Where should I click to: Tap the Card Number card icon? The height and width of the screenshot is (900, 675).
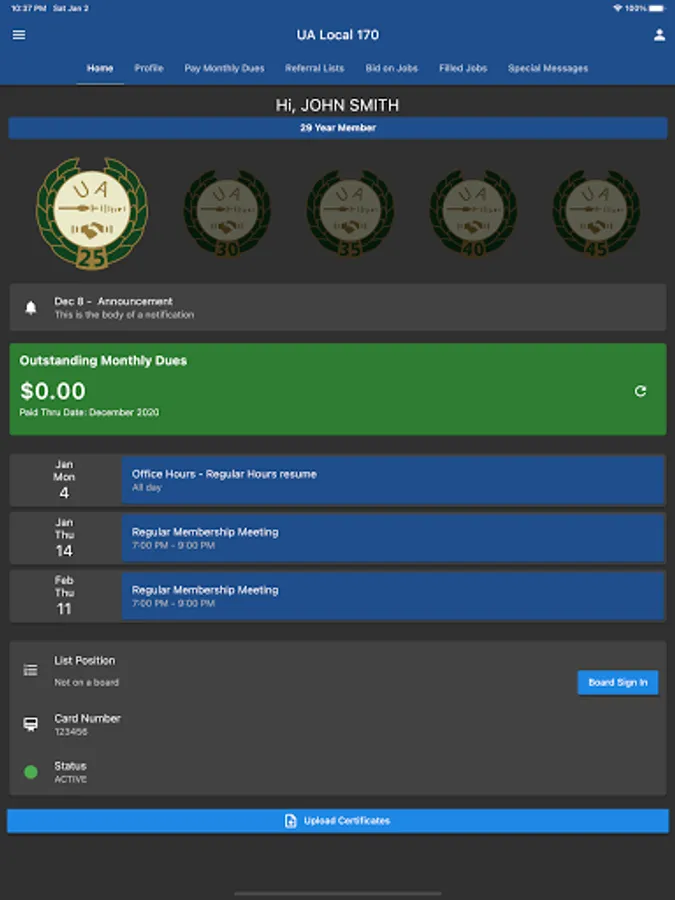pyautogui.click(x=30, y=724)
